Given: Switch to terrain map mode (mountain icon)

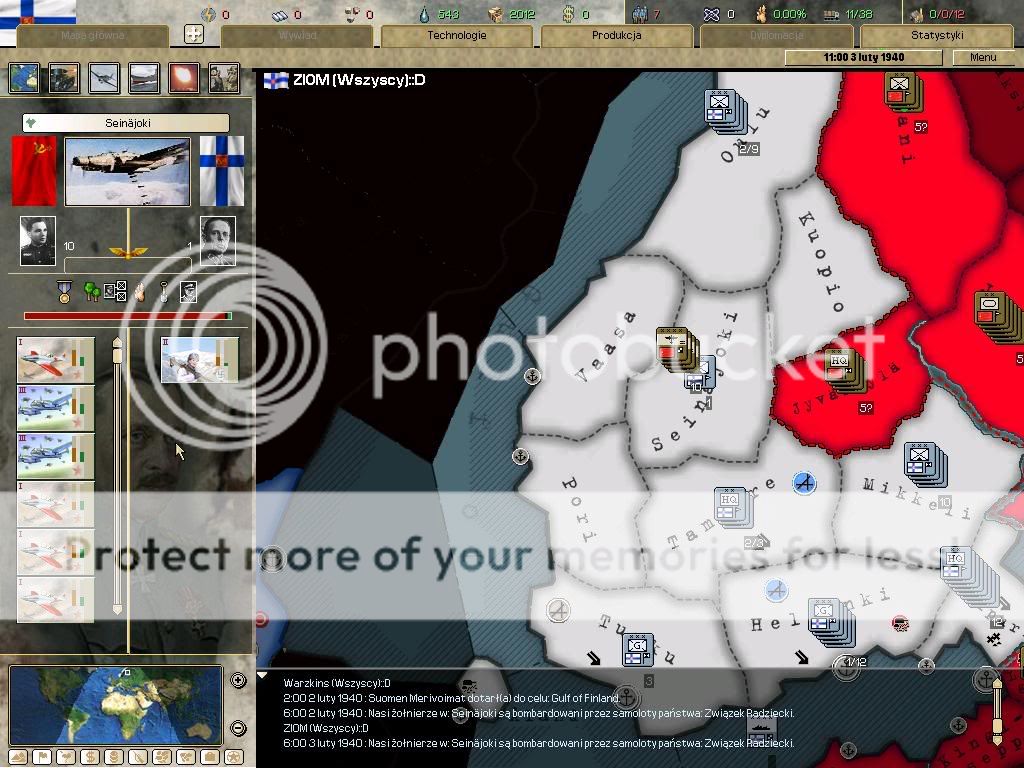Looking at the screenshot, I should [18, 758].
